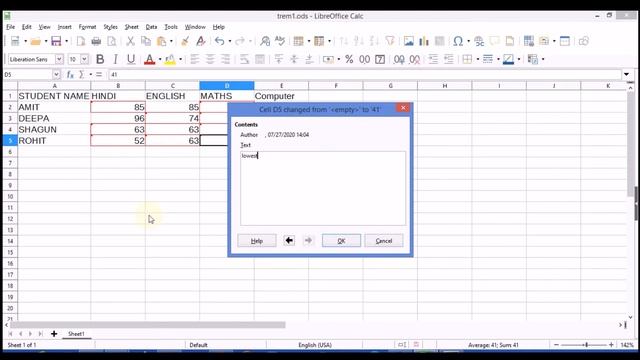
Task: Click the Export as PDF icon
Action: (x=81, y=41)
